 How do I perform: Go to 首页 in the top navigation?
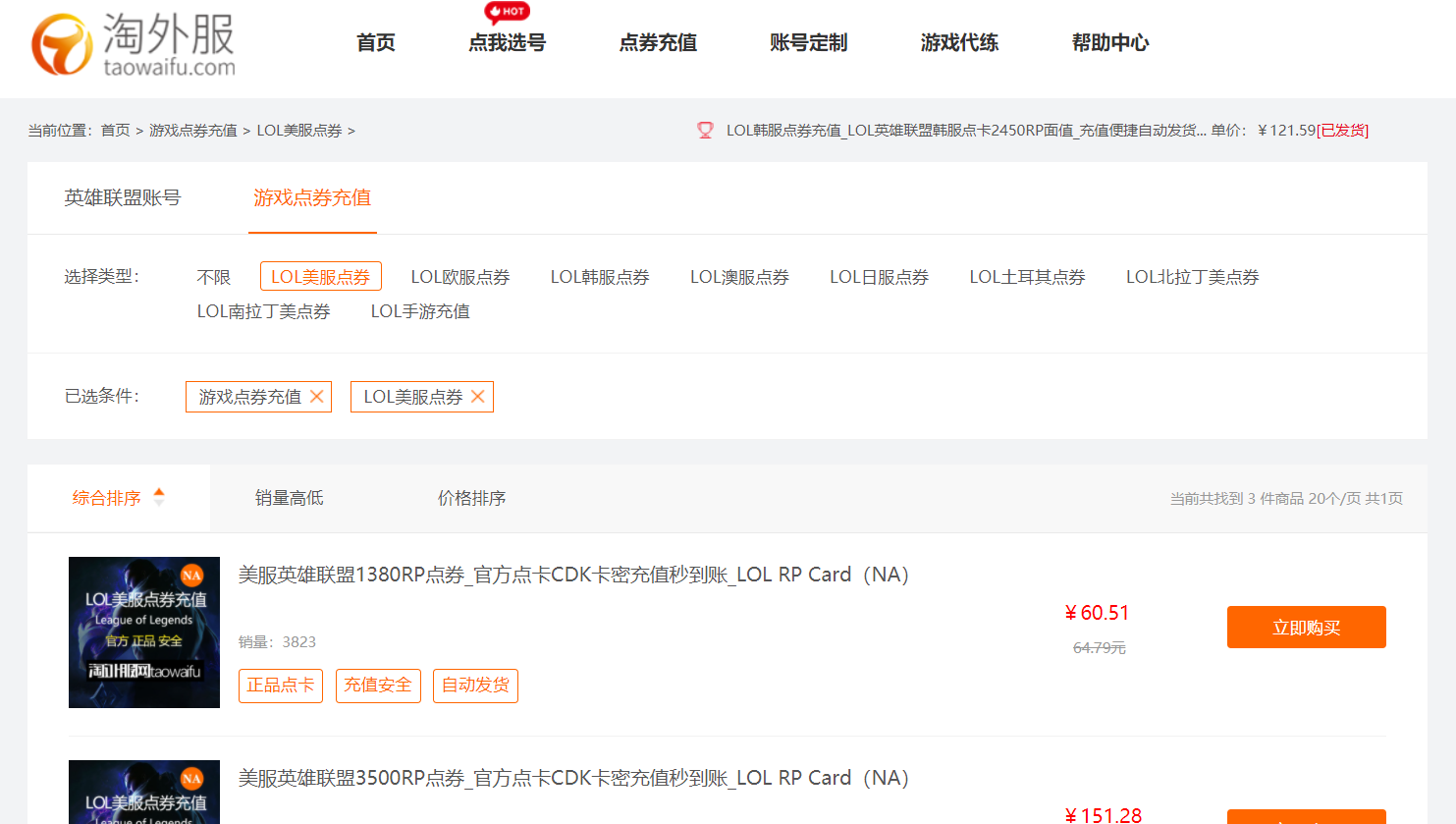(375, 42)
